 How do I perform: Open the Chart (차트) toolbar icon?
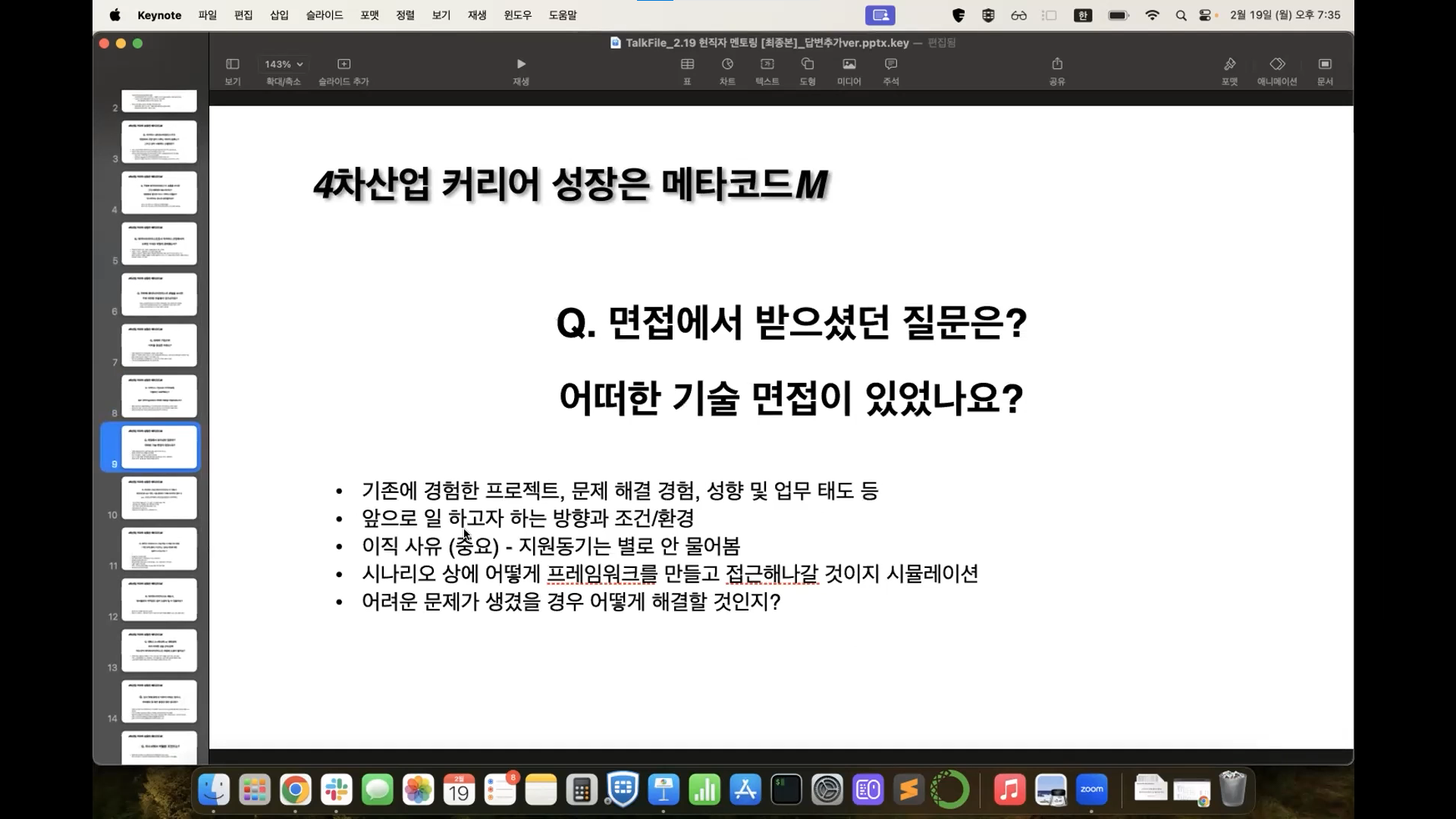coord(727,64)
